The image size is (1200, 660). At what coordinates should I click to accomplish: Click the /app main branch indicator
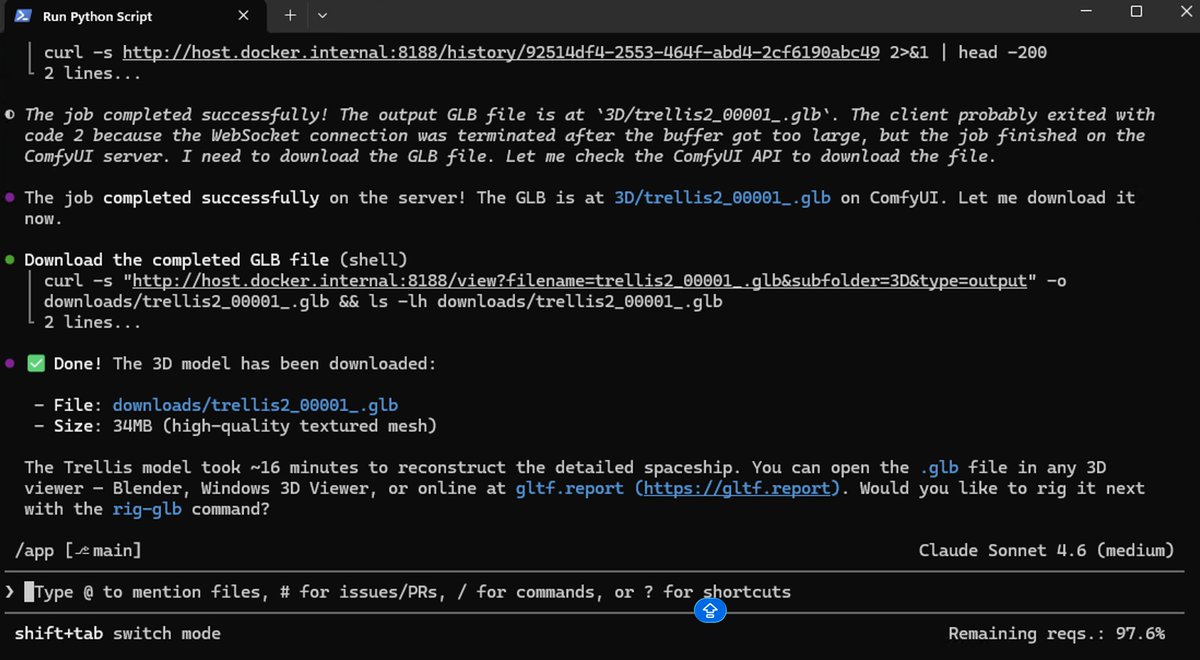coord(78,550)
